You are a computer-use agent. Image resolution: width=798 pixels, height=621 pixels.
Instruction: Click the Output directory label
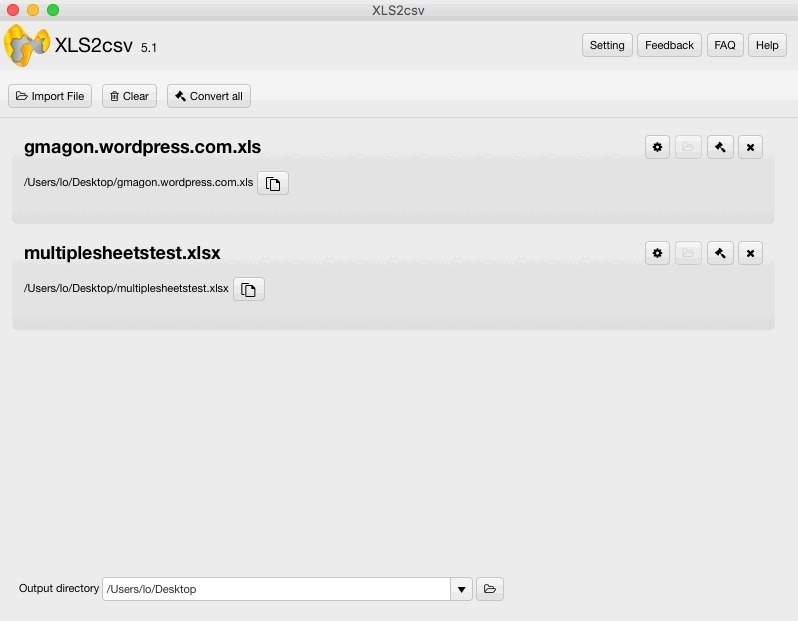point(59,588)
